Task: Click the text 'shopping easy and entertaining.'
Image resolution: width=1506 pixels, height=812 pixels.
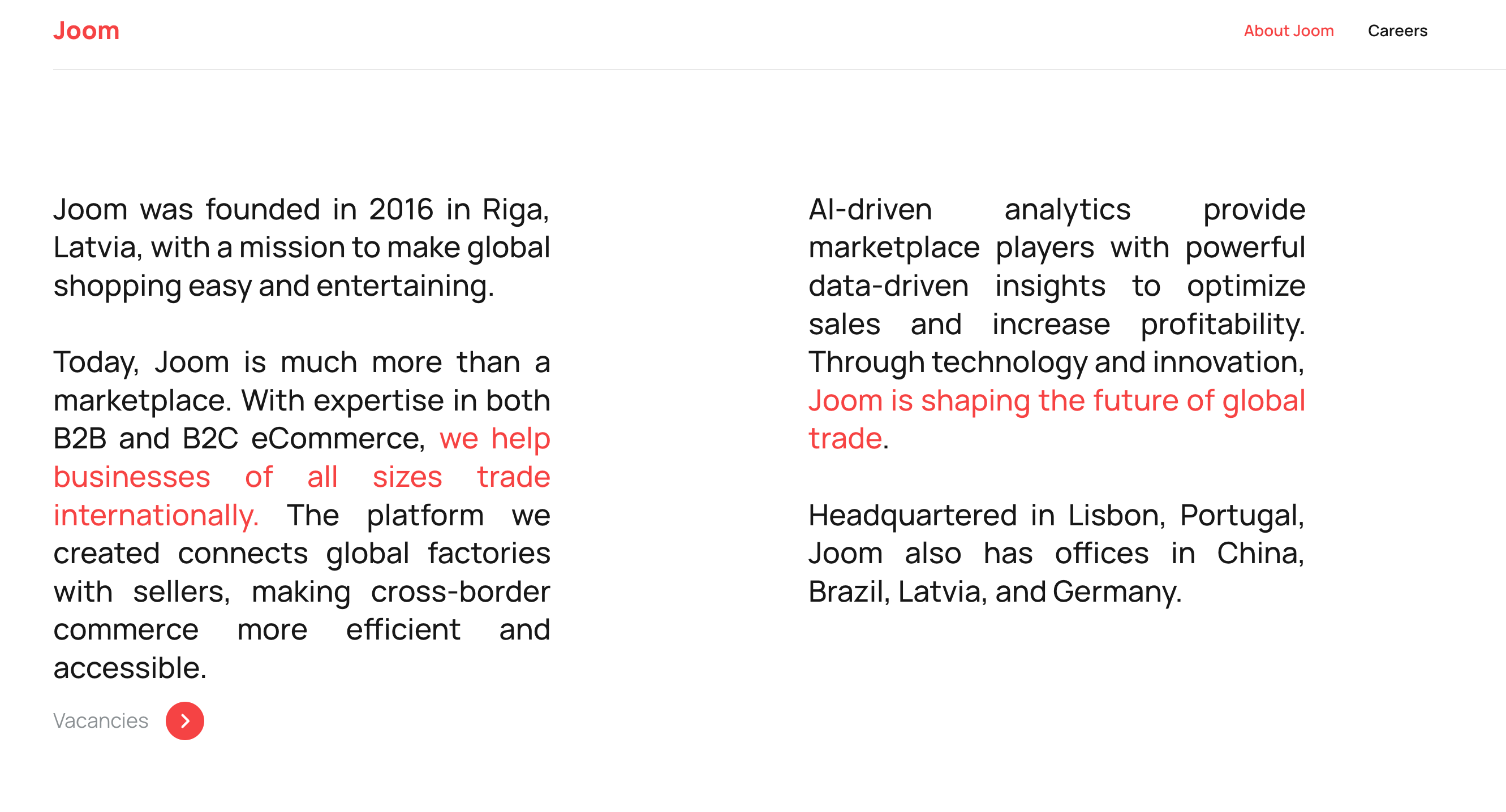Action: (274, 286)
